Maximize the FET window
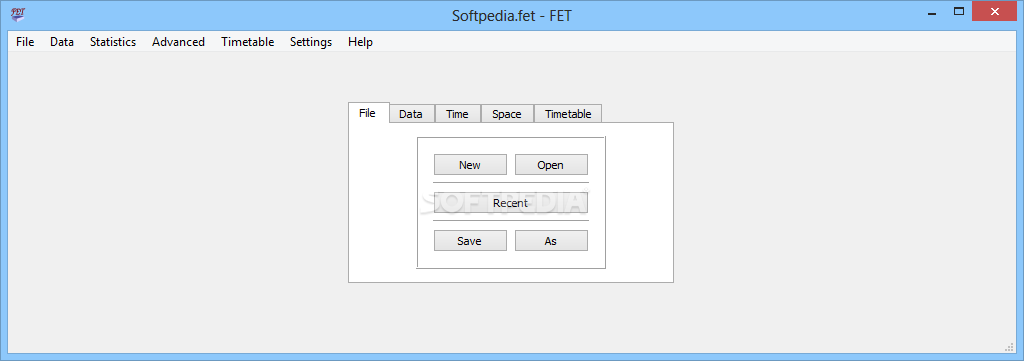The height and width of the screenshot is (361, 1024). coord(959,11)
